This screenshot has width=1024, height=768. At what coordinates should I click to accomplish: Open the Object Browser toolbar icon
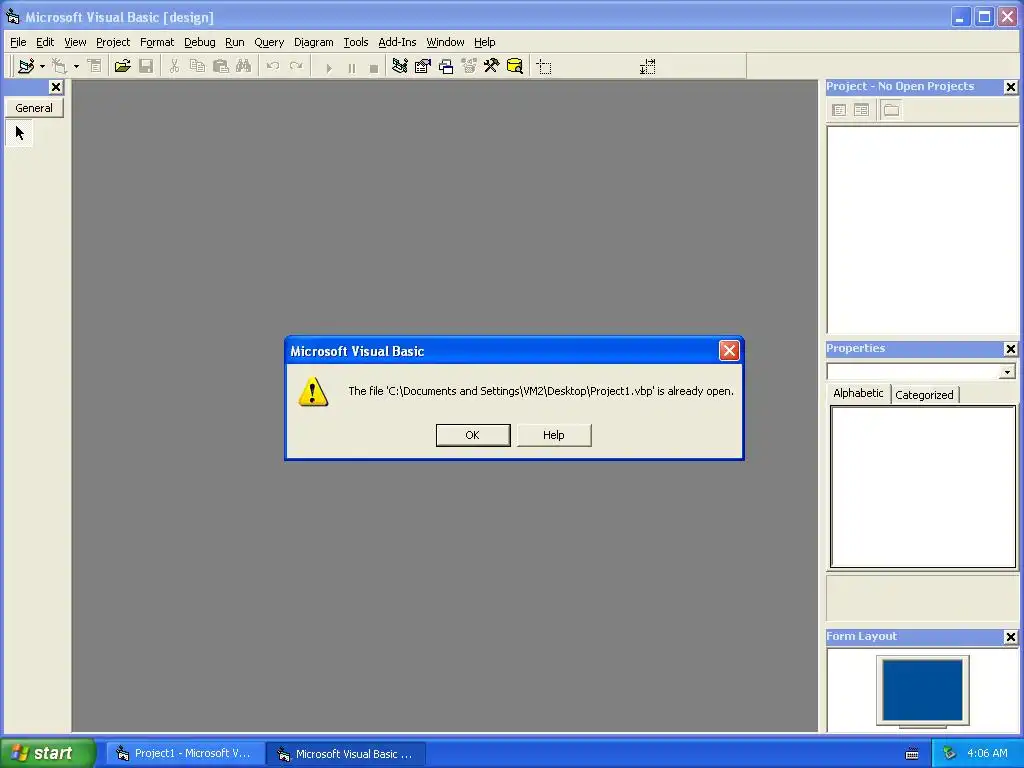pos(469,66)
